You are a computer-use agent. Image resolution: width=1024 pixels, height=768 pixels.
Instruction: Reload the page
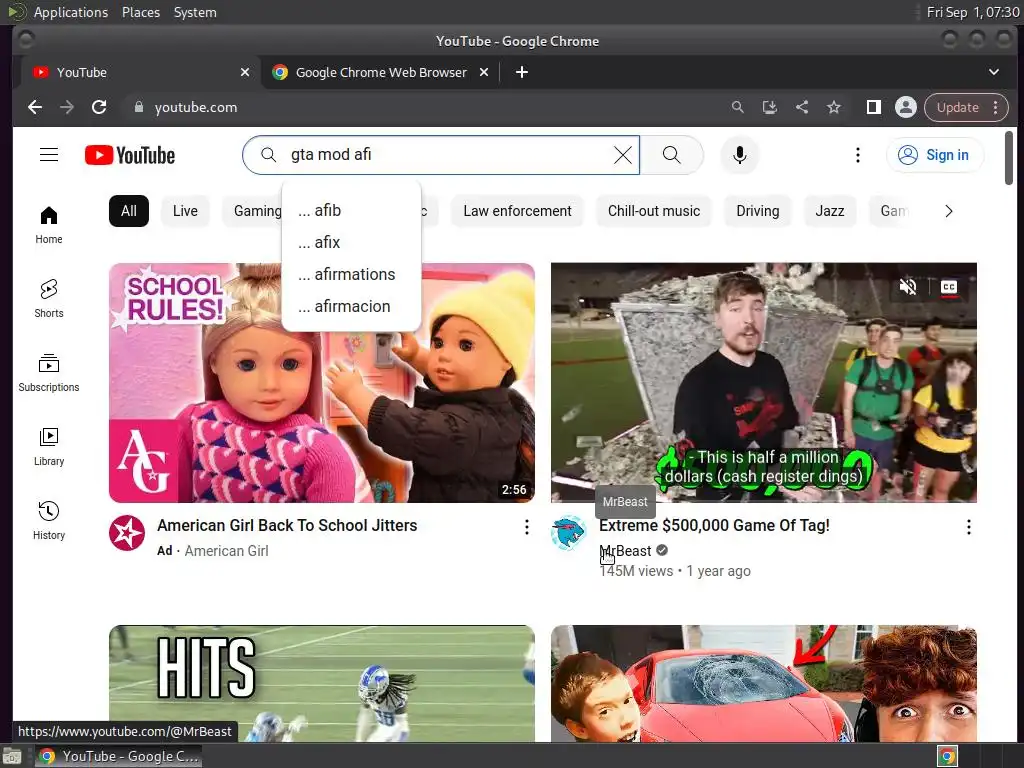[99, 107]
